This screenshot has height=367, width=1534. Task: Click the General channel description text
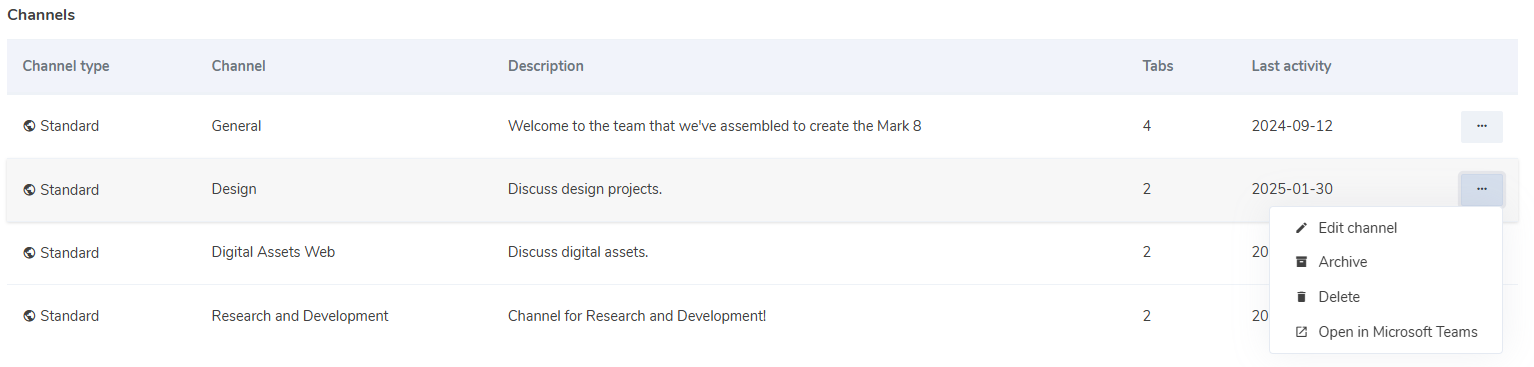tap(714, 126)
